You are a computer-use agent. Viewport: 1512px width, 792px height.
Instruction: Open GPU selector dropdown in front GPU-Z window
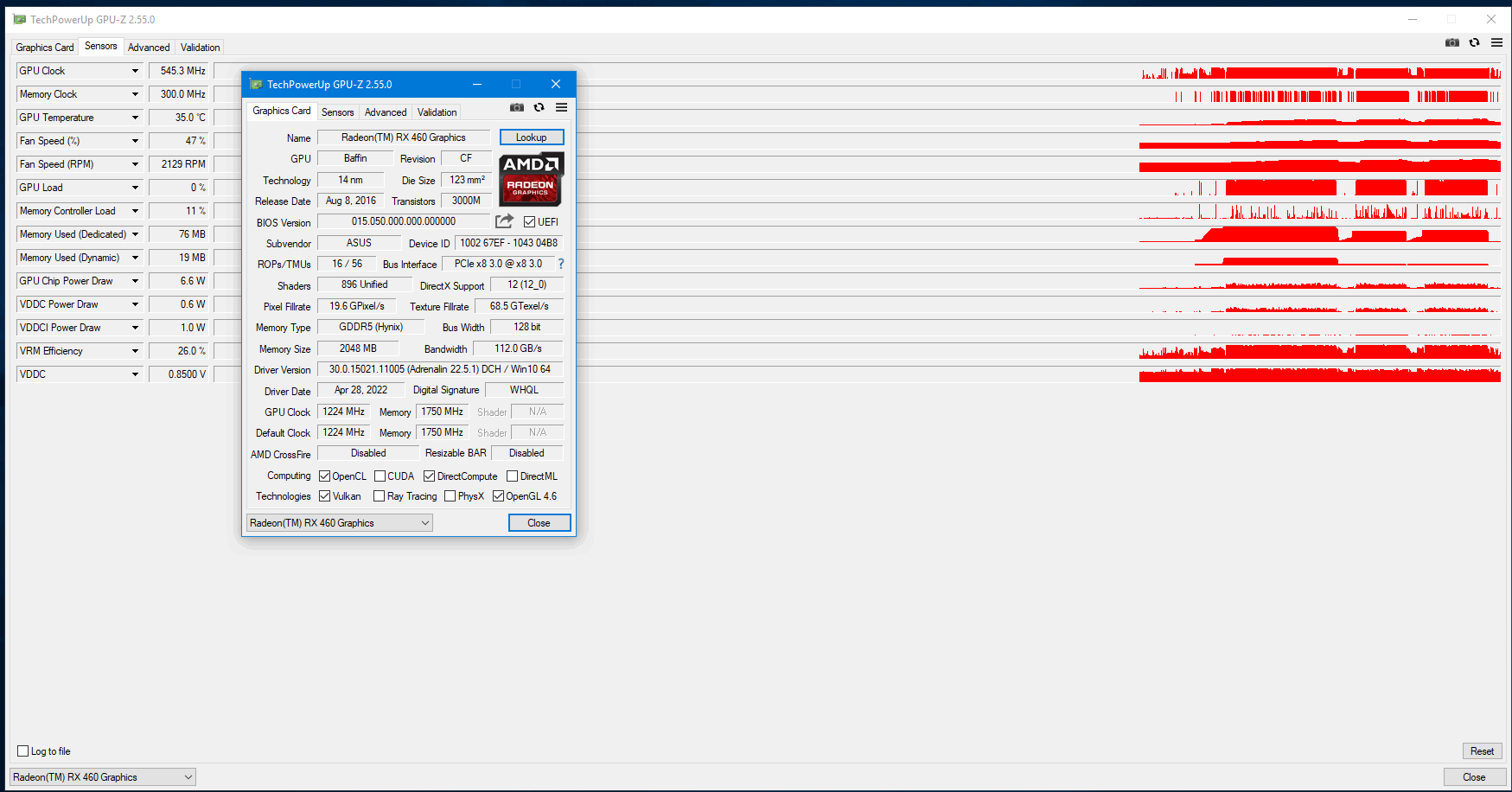(x=339, y=523)
